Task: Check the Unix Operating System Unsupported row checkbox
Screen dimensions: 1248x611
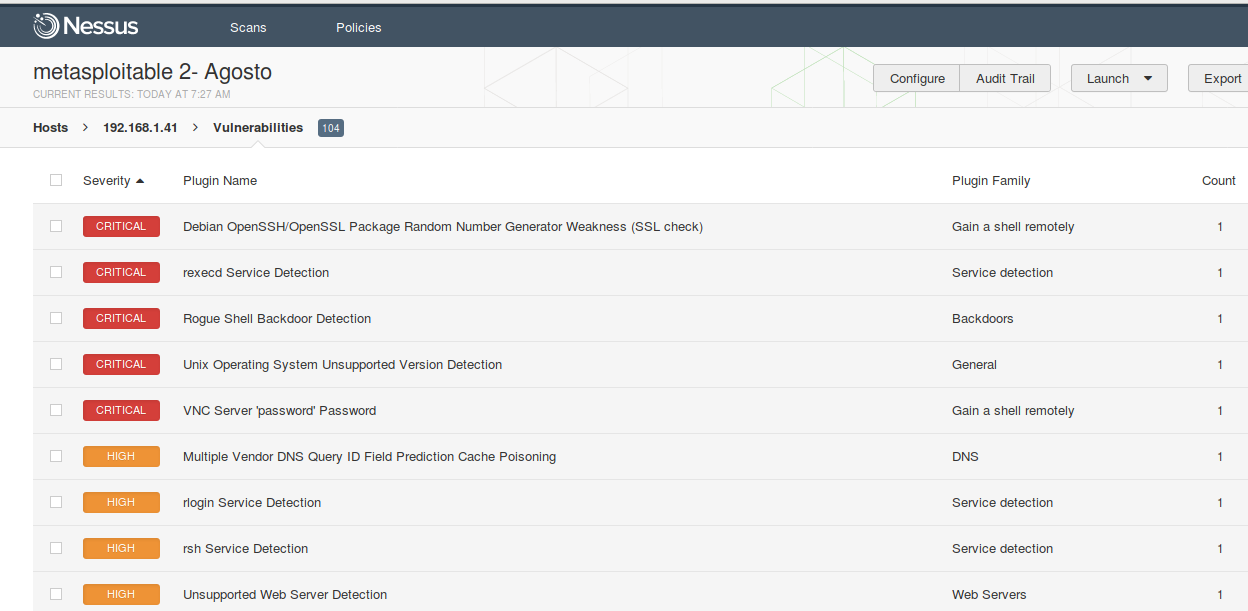Action: pyautogui.click(x=56, y=364)
